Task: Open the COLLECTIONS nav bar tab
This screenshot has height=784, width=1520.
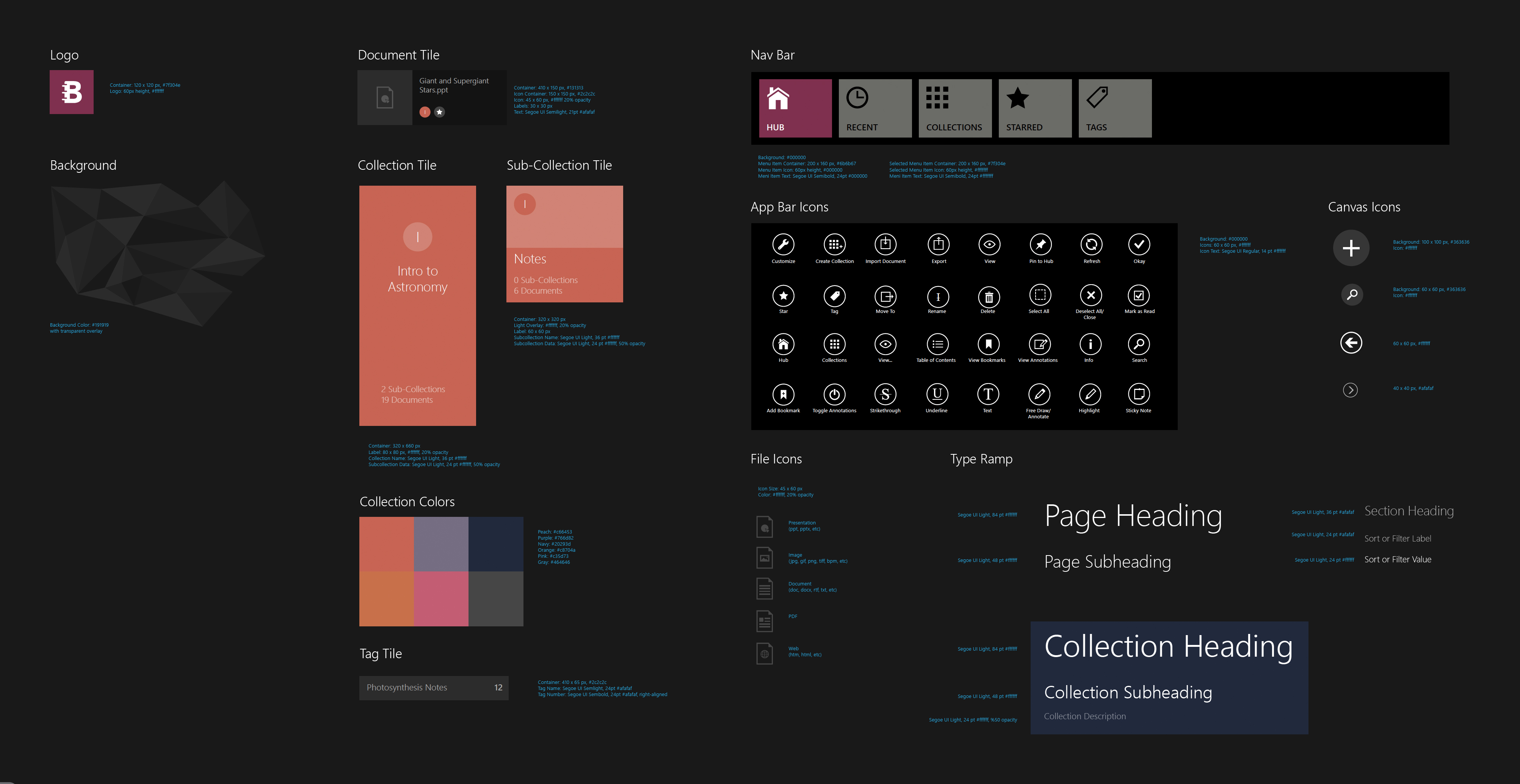Action: [x=955, y=108]
